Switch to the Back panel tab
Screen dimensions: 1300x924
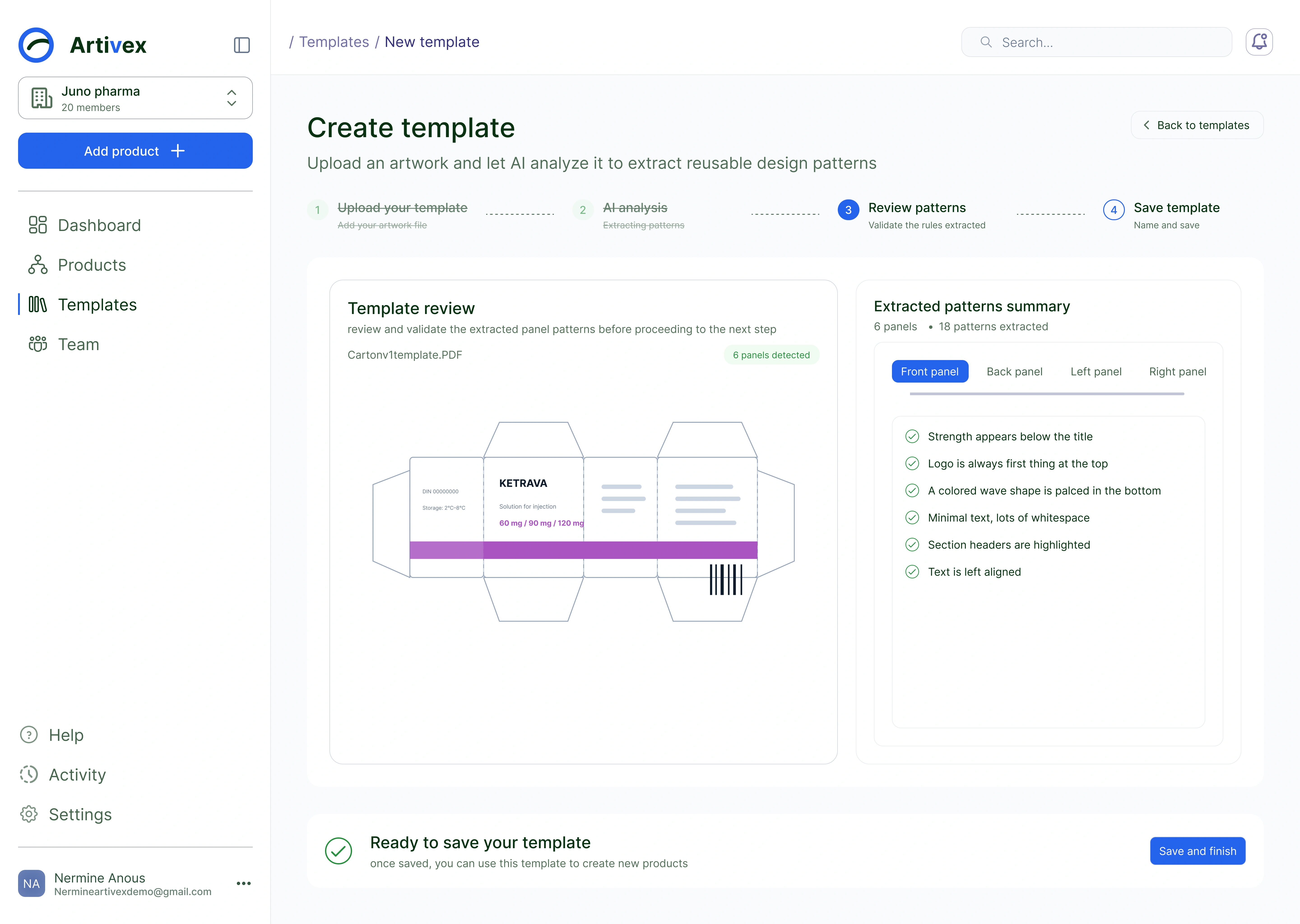point(1014,372)
